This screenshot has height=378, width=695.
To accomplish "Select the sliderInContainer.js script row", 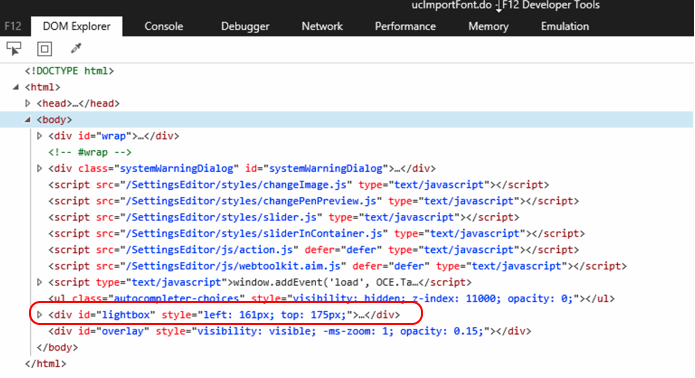I will point(316,234).
